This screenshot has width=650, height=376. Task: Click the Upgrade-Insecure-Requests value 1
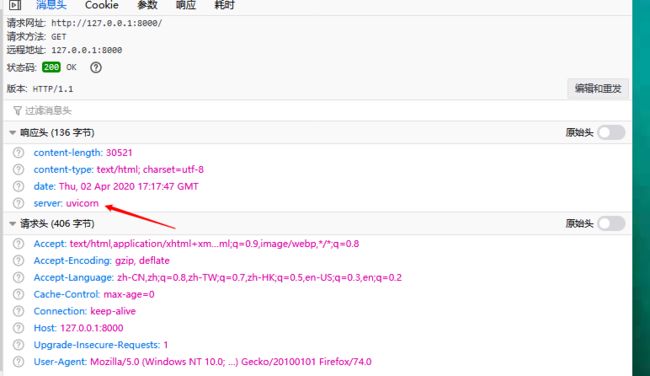pyautogui.click(x=166, y=345)
